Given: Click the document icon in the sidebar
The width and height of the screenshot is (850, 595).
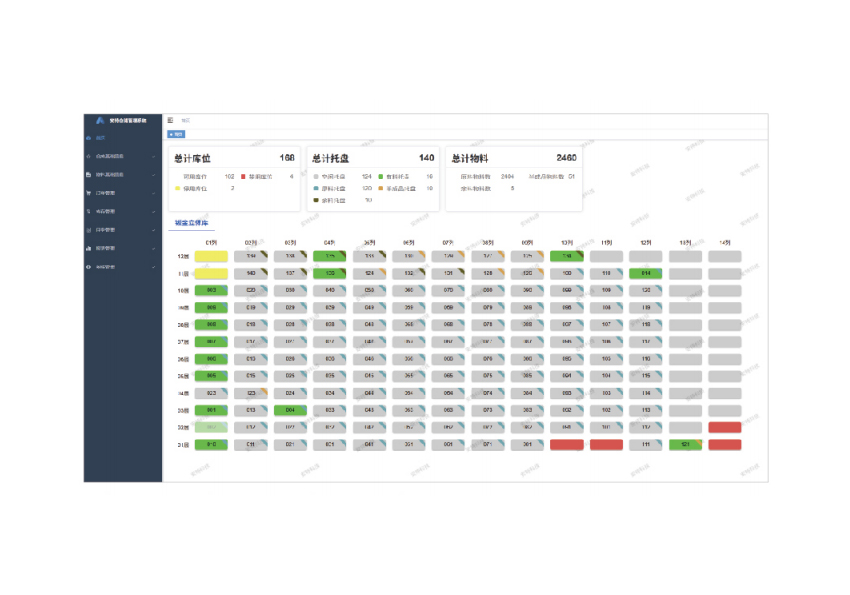Looking at the screenshot, I should click(89, 175).
